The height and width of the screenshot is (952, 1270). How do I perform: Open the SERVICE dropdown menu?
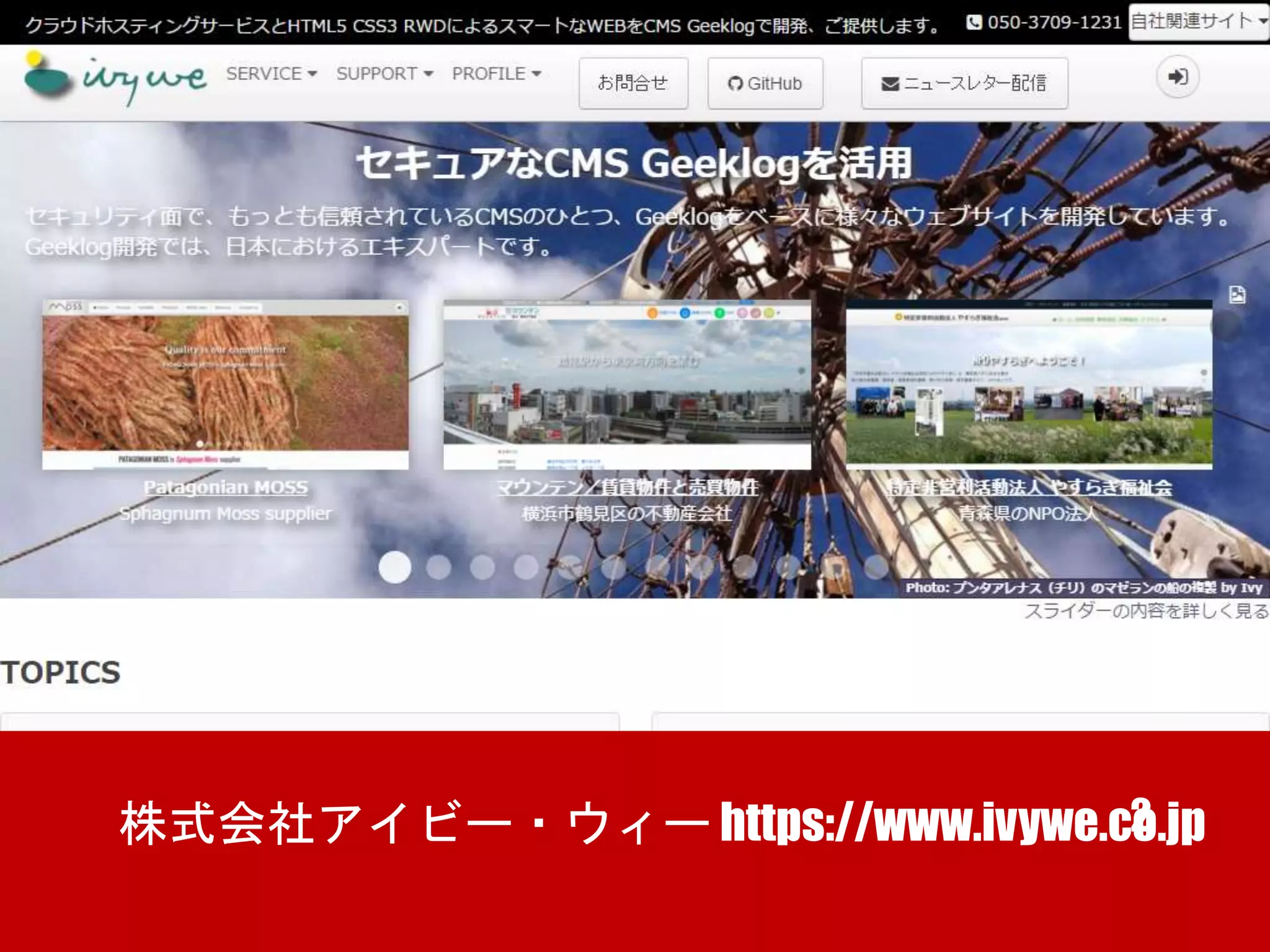coord(272,74)
